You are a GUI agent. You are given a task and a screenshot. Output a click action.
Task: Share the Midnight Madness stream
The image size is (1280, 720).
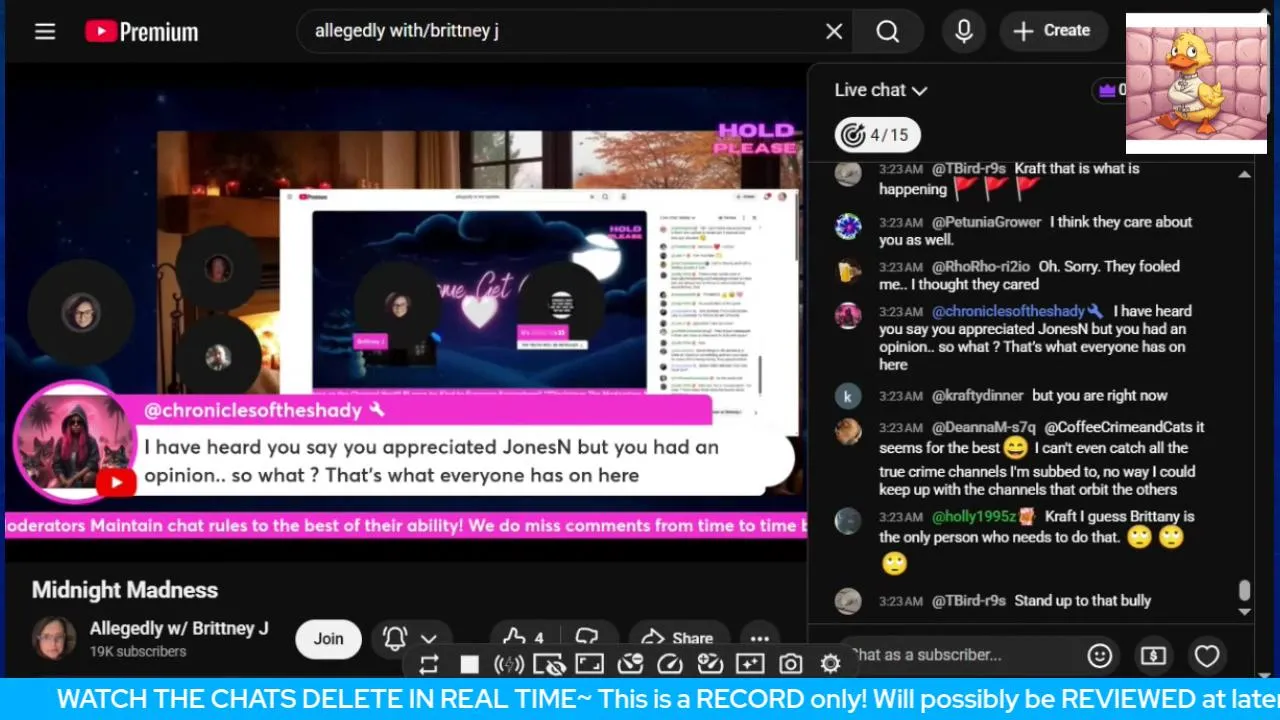[677, 638]
